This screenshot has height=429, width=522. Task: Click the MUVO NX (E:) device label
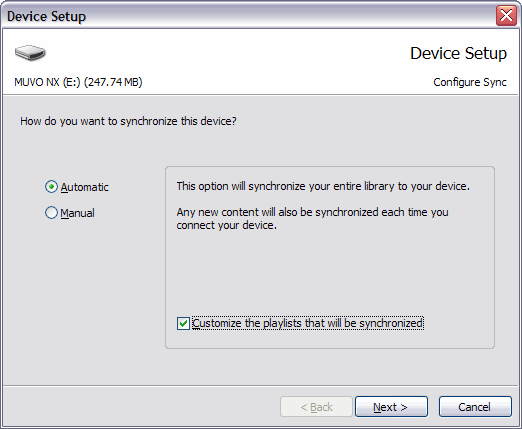click(78, 82)
